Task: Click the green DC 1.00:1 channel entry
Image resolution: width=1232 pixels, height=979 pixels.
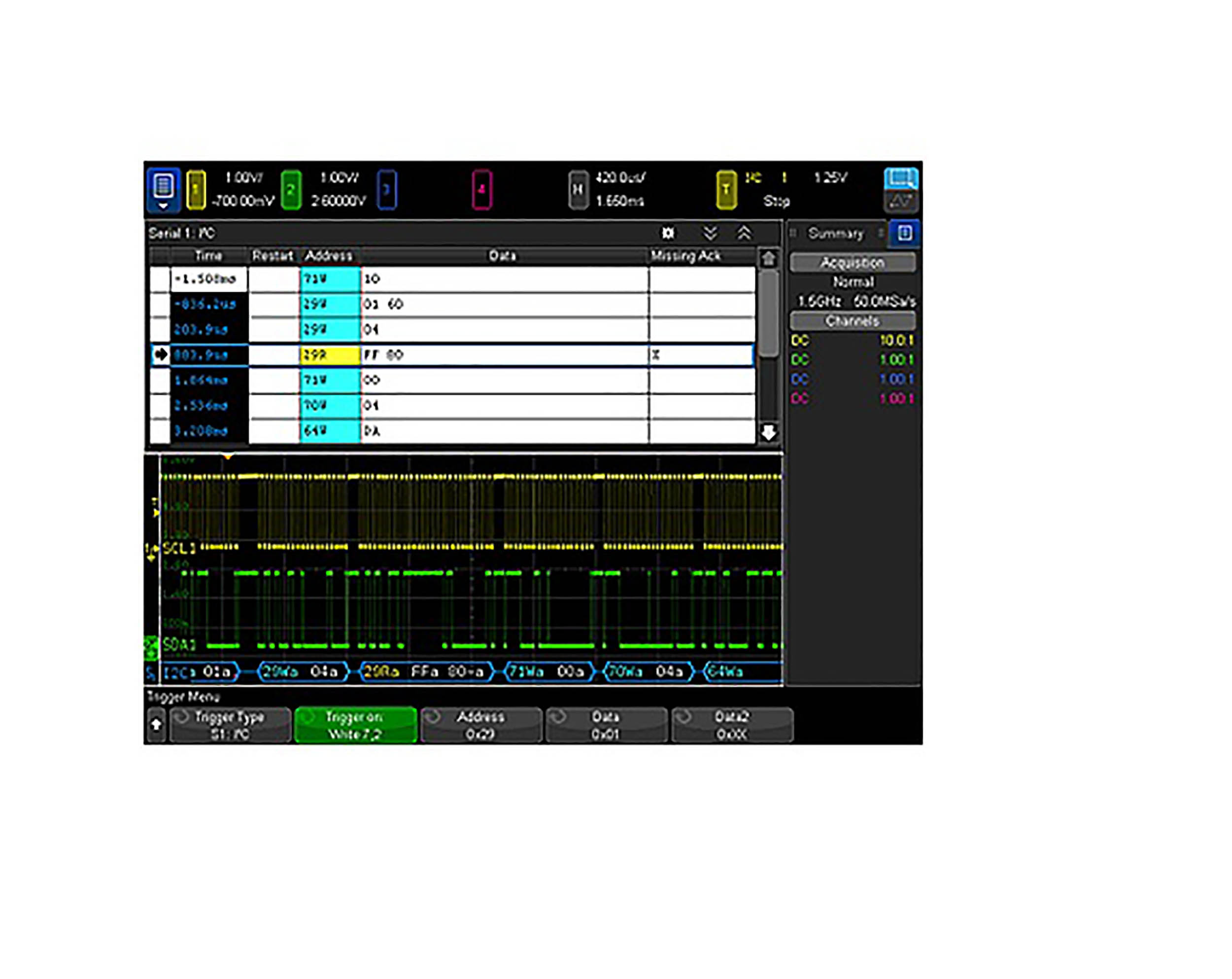Action: 853,360
